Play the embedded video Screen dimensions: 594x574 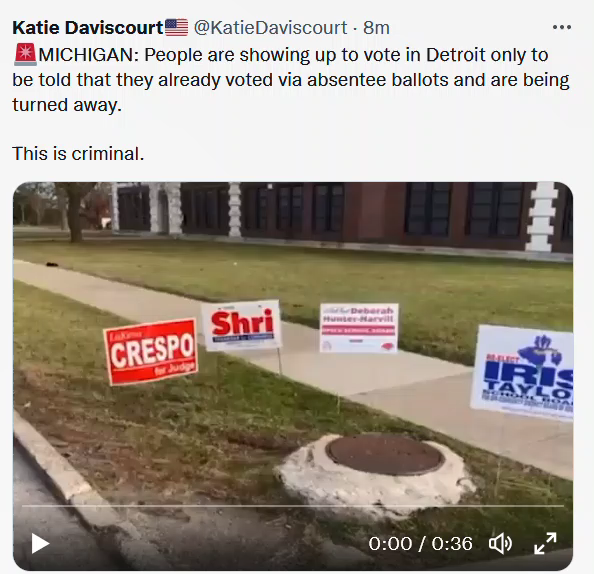(40, 544)
